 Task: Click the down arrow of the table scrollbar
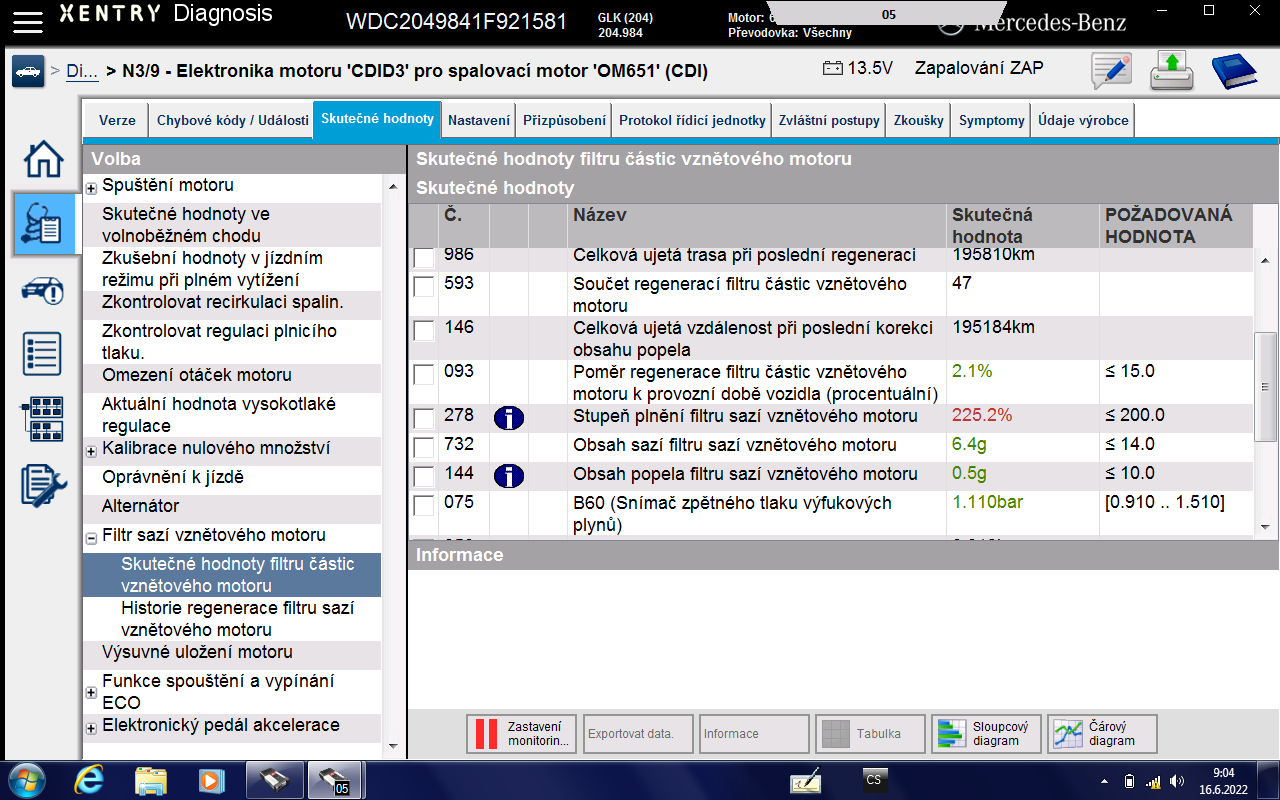[x=1265, y=526]
